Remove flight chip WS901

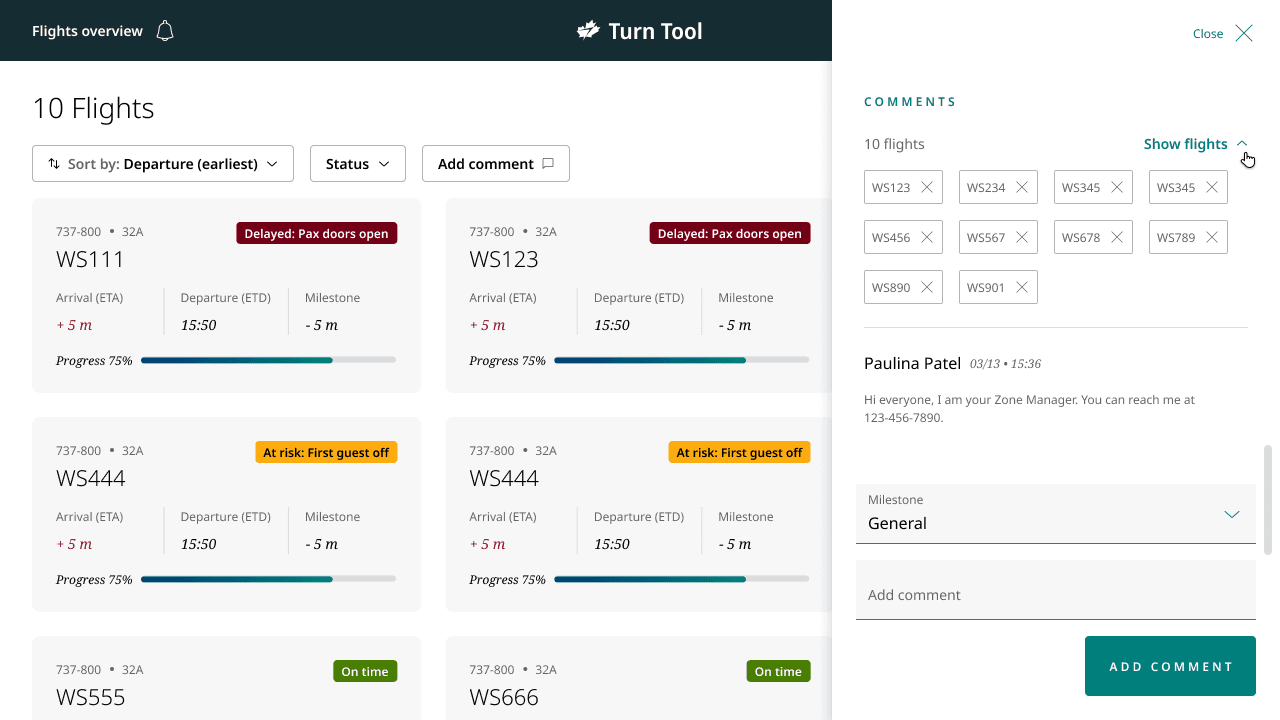pyautogui.click(x=1022, y=287)
